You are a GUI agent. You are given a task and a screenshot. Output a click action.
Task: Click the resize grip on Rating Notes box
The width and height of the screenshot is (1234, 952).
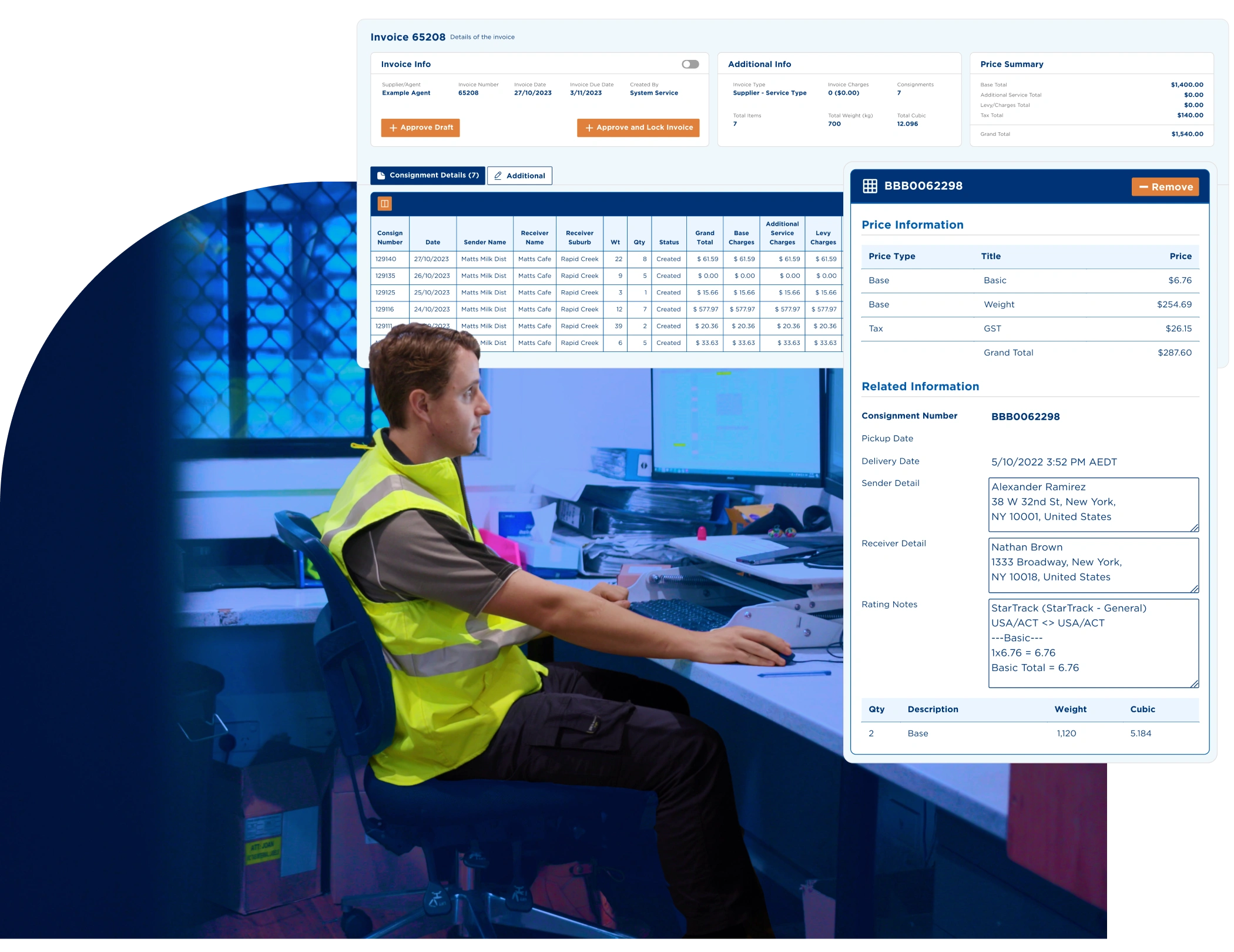(x=1194, y=683)
